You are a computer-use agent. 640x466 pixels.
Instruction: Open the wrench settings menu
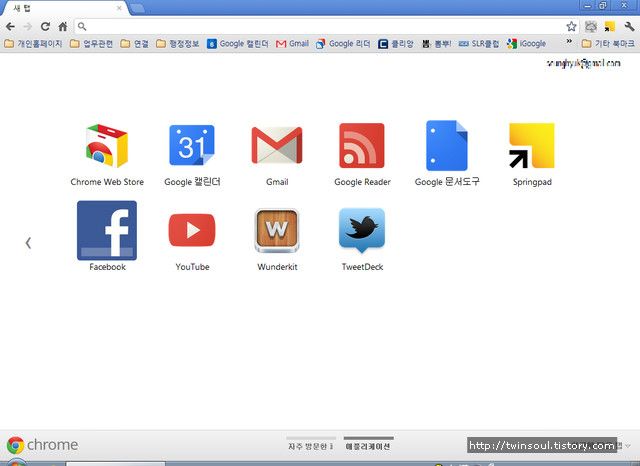pos(629,27)
